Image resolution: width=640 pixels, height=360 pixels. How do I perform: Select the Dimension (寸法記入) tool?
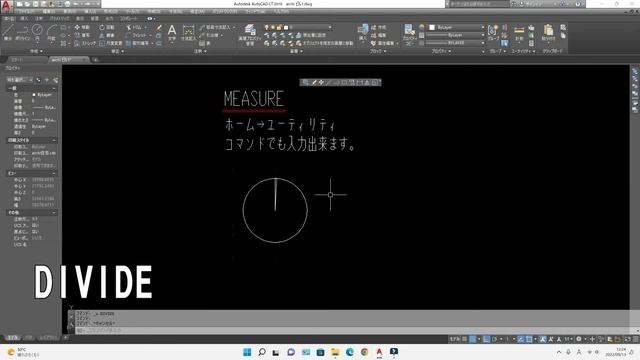coord(188,33)
